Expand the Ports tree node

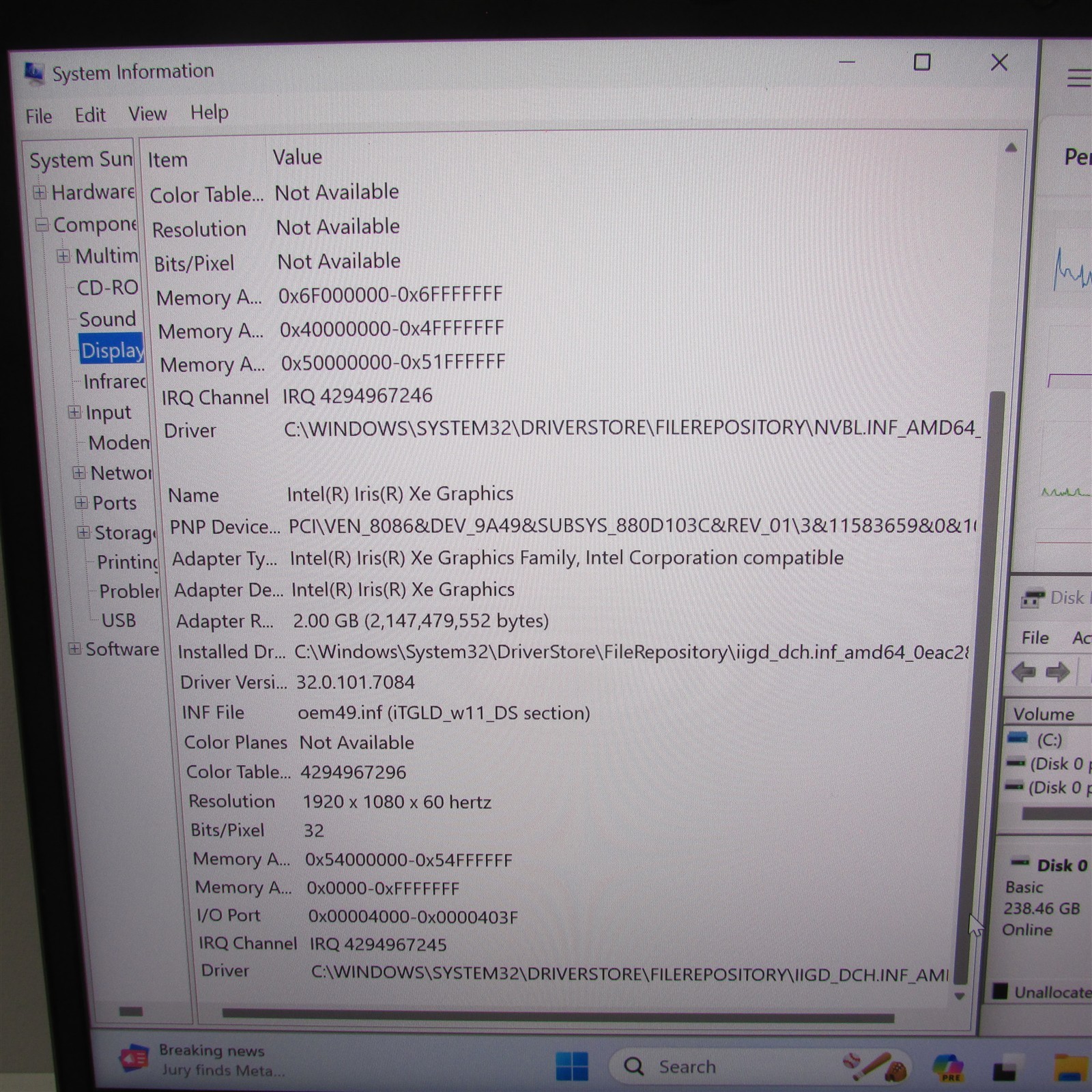[81, 502]
